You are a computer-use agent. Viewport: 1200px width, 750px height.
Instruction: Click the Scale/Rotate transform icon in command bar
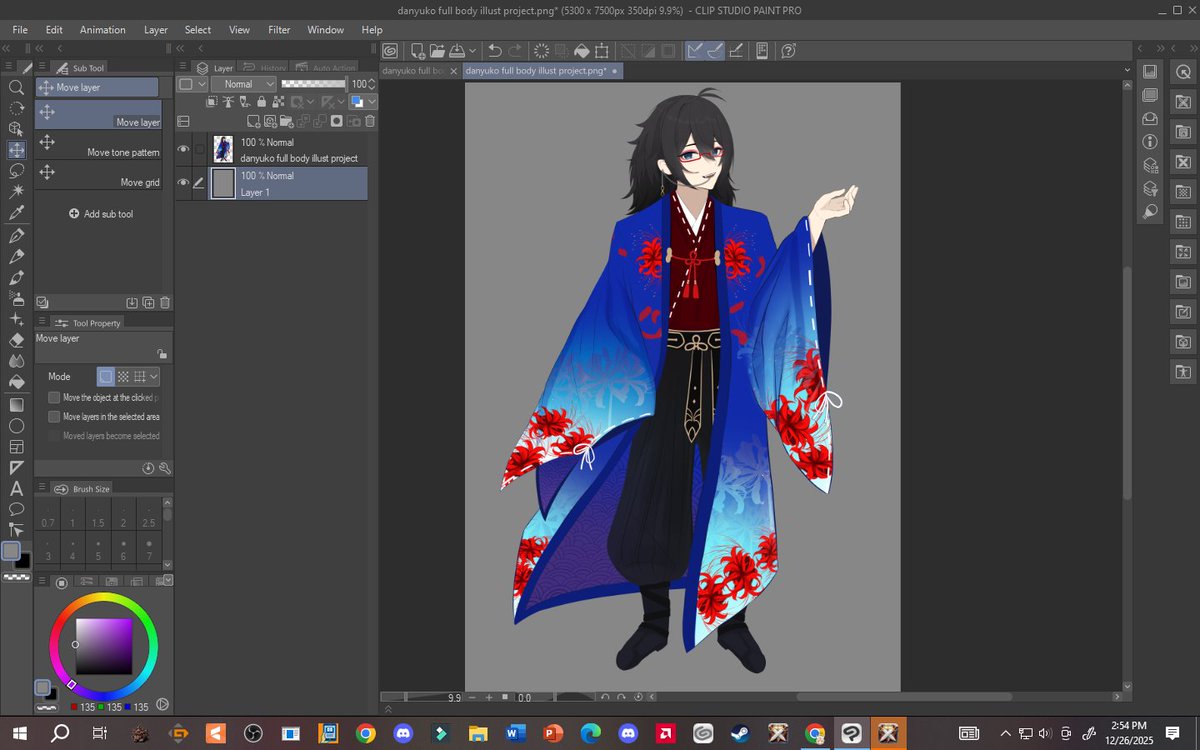coord(602,50)
